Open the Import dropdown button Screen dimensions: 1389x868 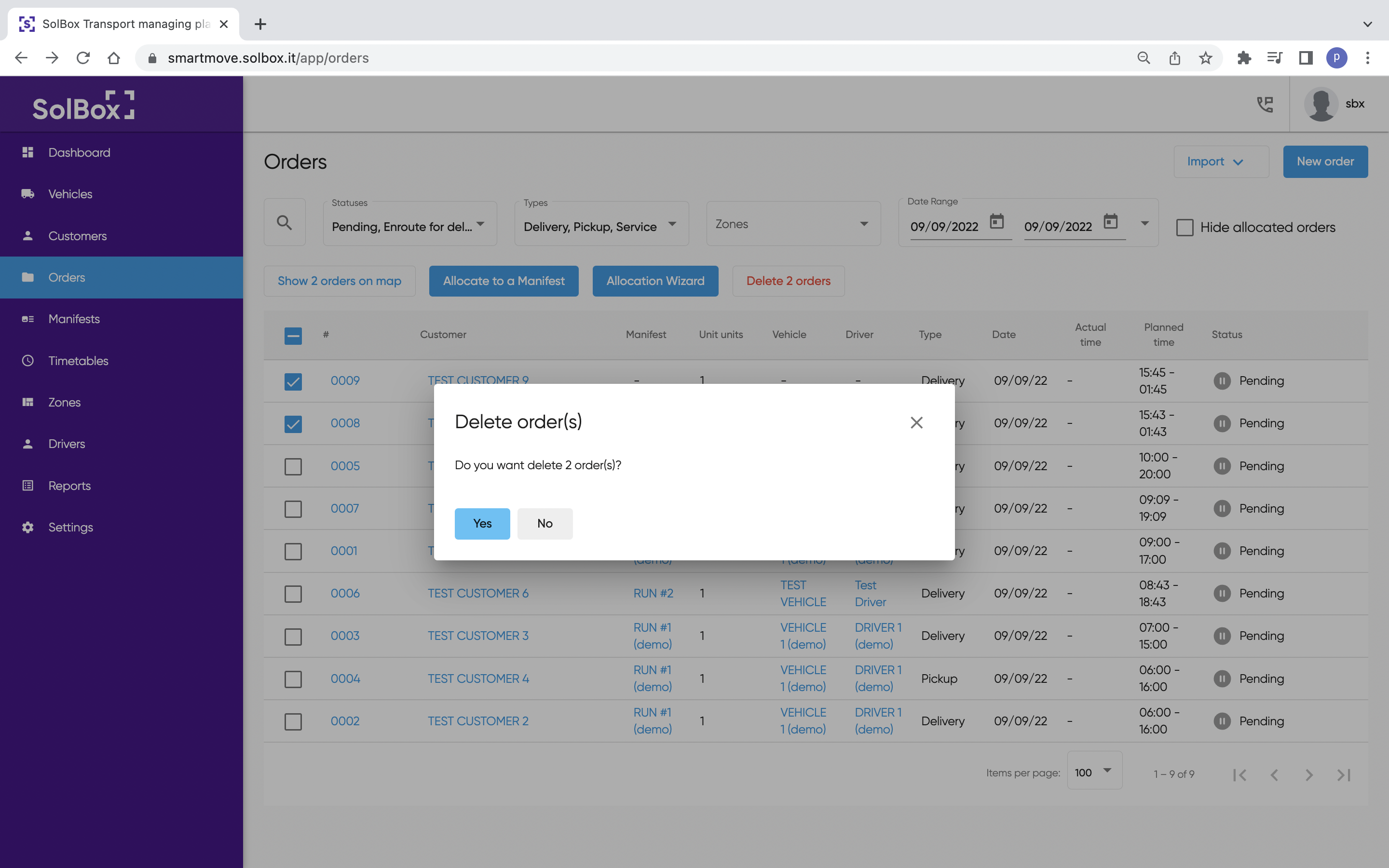1221,162
